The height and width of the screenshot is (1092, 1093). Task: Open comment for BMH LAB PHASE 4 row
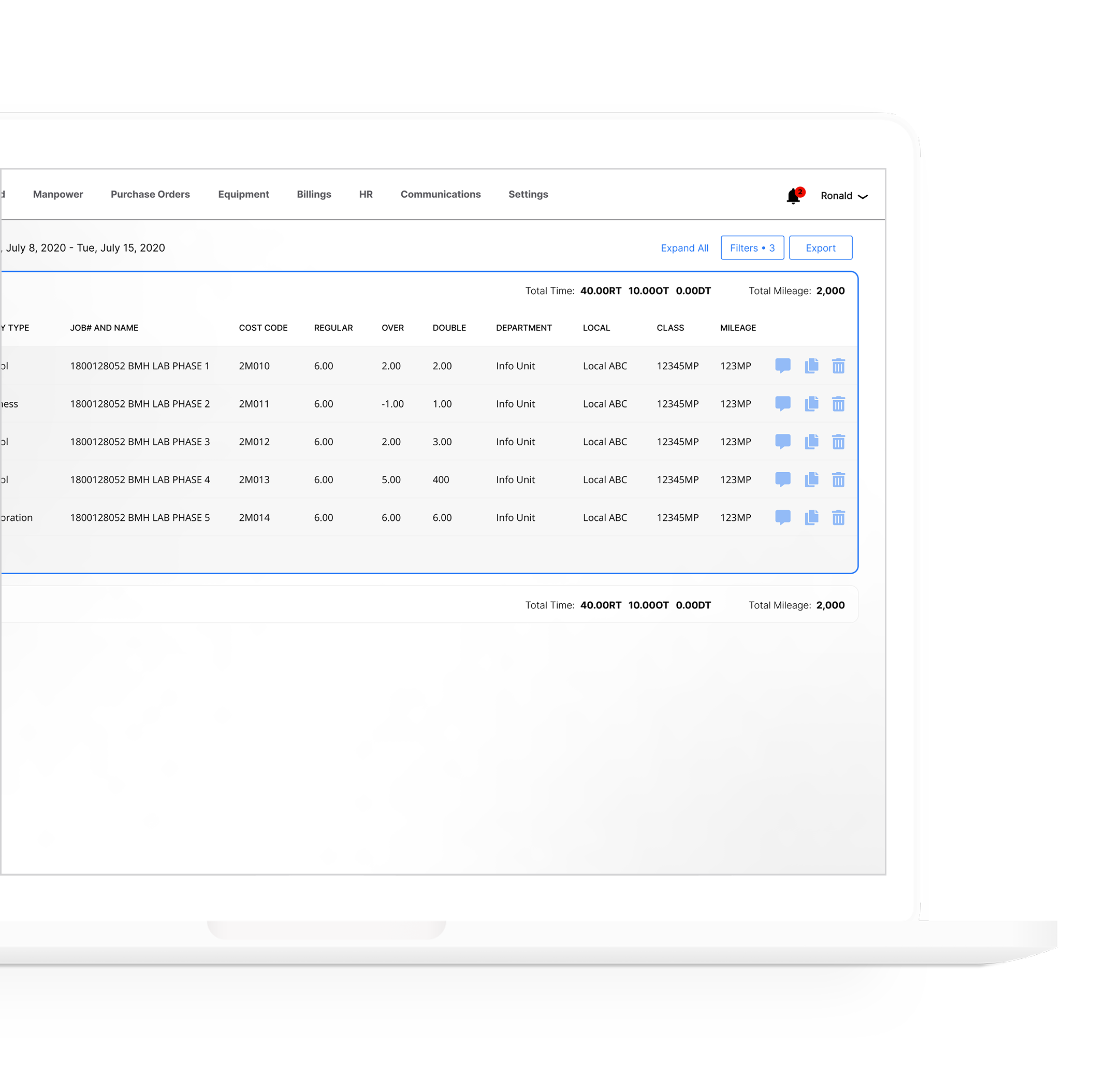click(782, 480)
